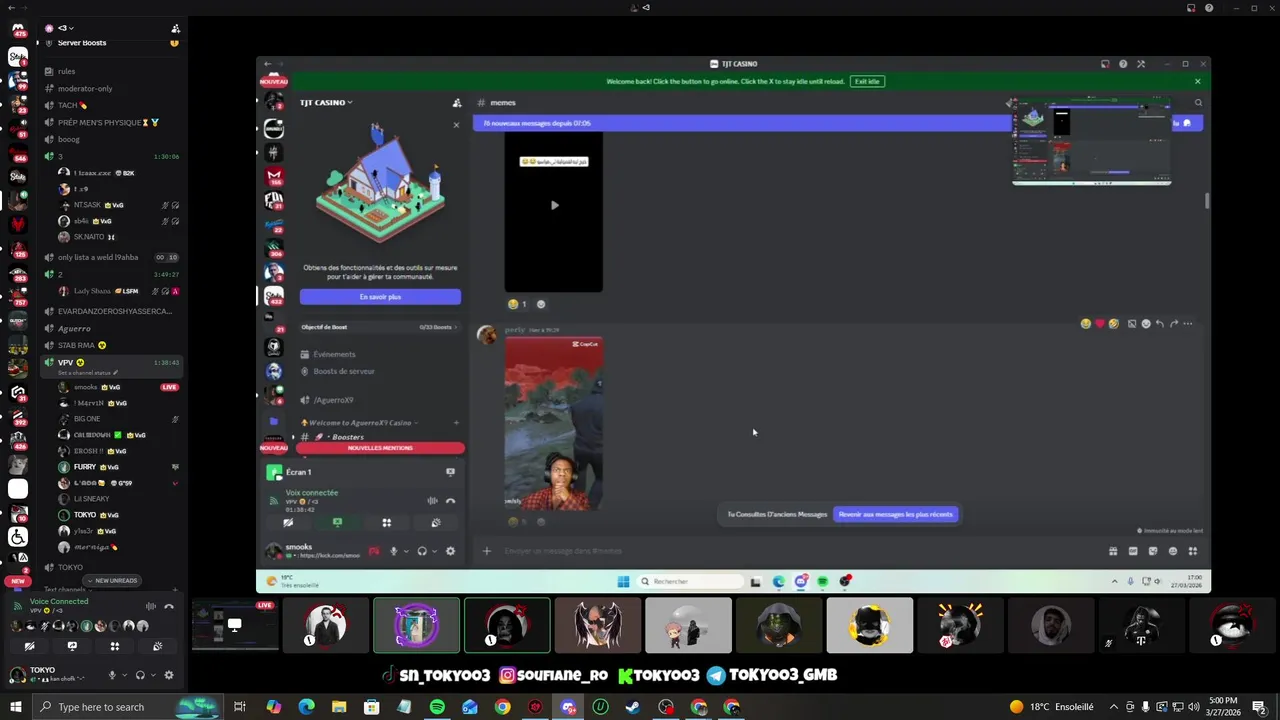Open Spotify from Windows taskbar
The height and width of the screenshot is (720, 1280).
(437, 707)
